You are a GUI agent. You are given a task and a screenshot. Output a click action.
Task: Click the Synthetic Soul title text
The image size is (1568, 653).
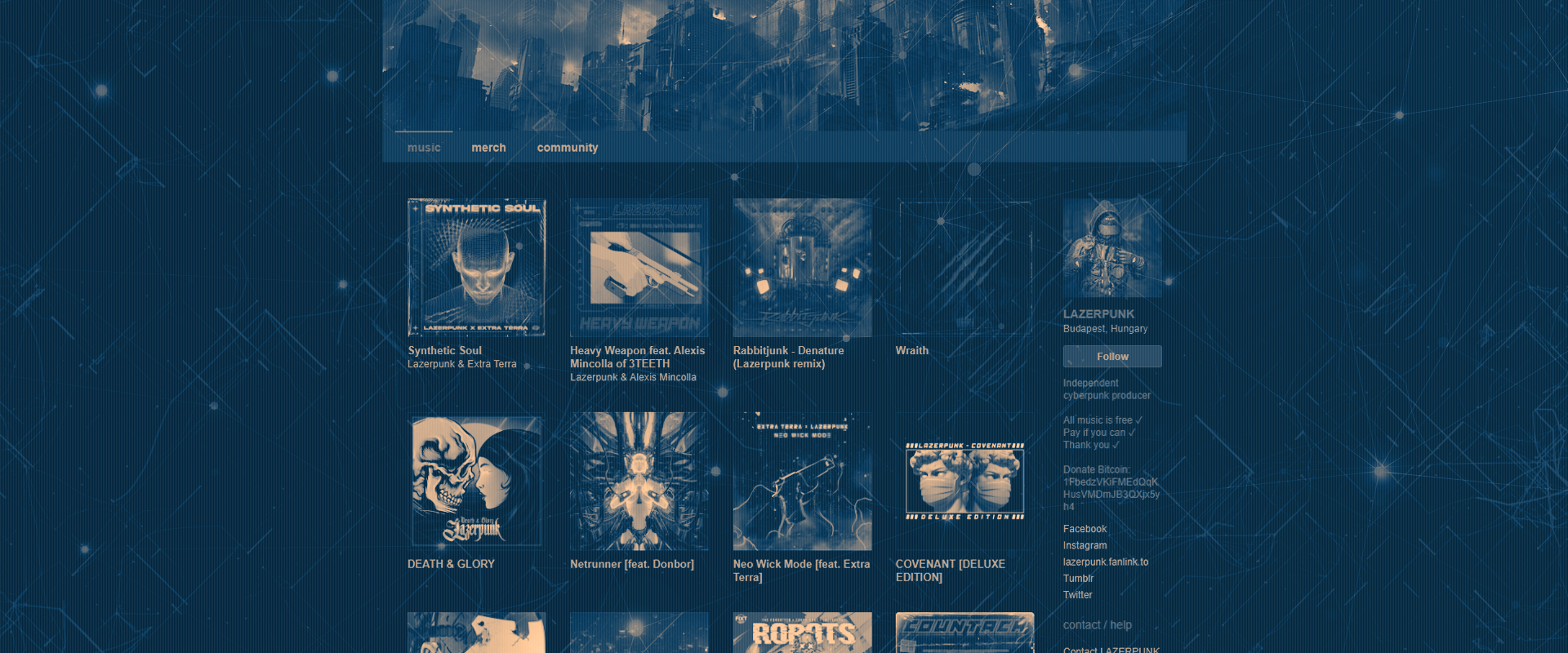[444, 350]
